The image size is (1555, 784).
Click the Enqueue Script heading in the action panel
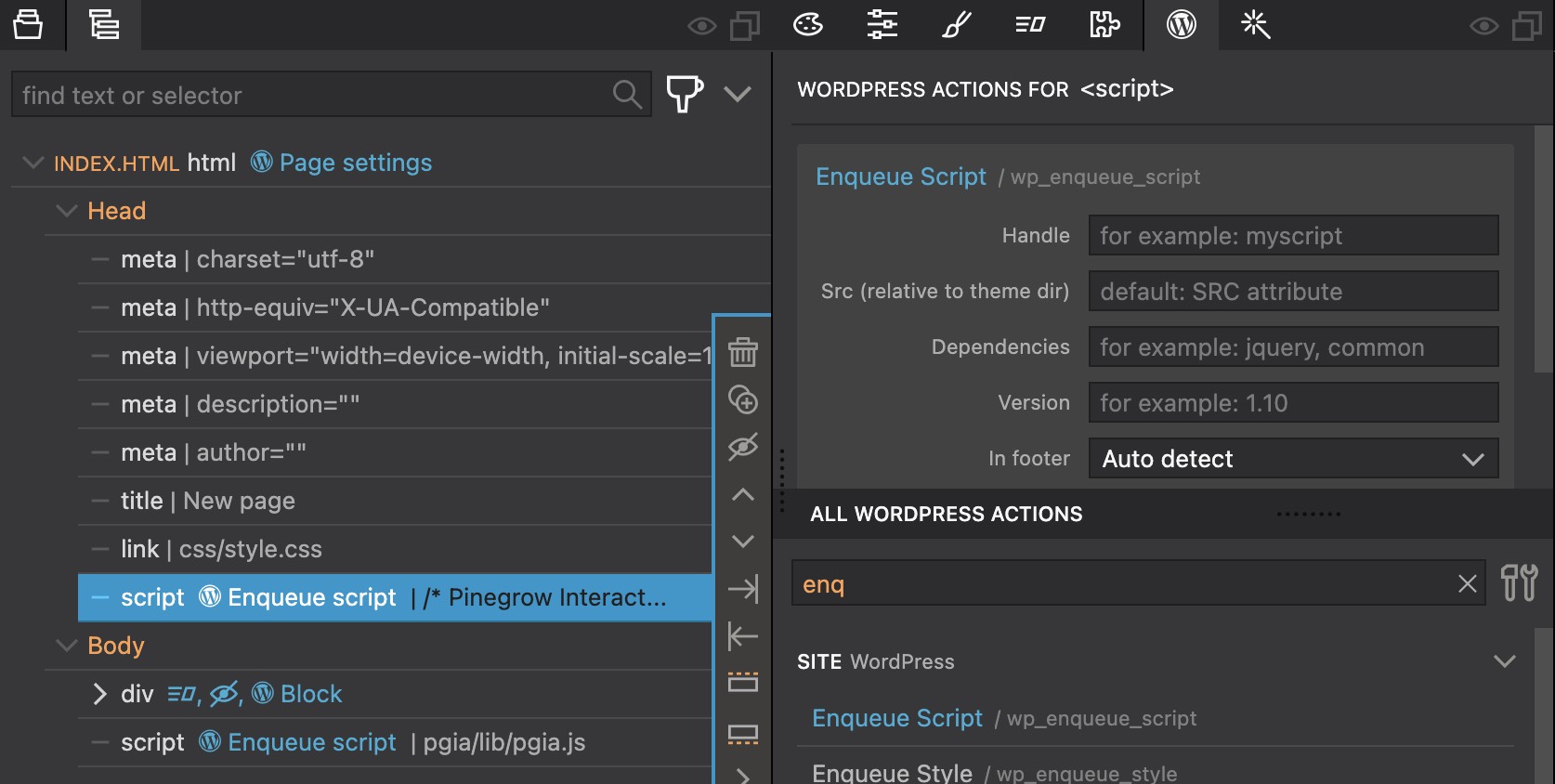(901, 176)
